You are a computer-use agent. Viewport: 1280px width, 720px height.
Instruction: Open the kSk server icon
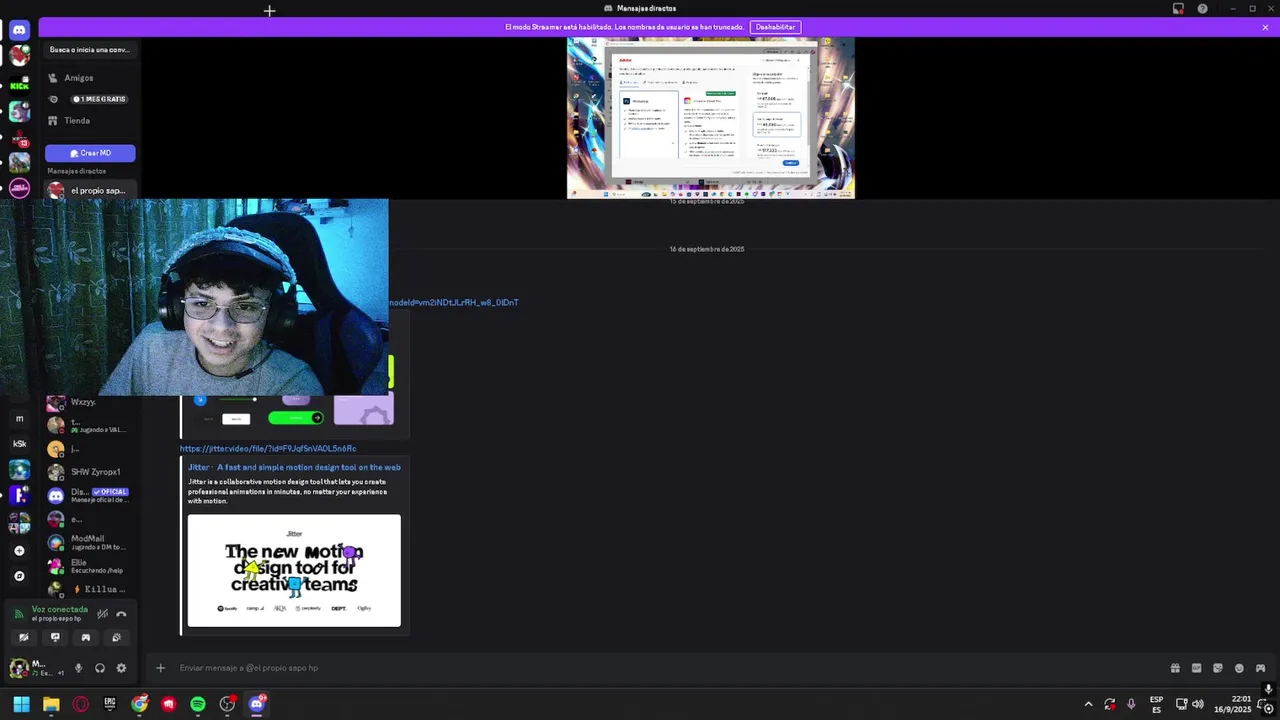point(19,443)
